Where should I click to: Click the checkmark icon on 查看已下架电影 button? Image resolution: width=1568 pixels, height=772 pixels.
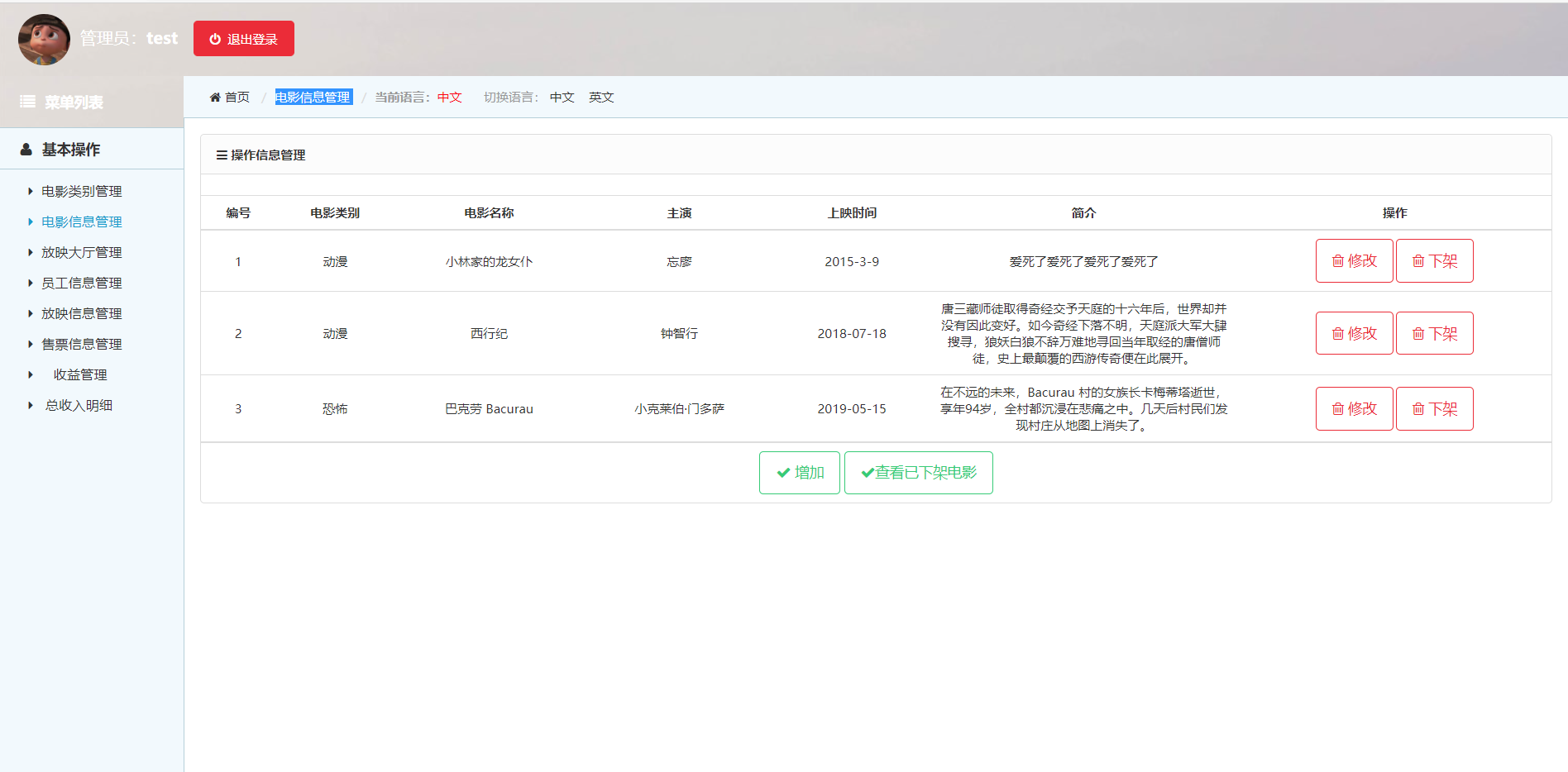coord(868,473)
